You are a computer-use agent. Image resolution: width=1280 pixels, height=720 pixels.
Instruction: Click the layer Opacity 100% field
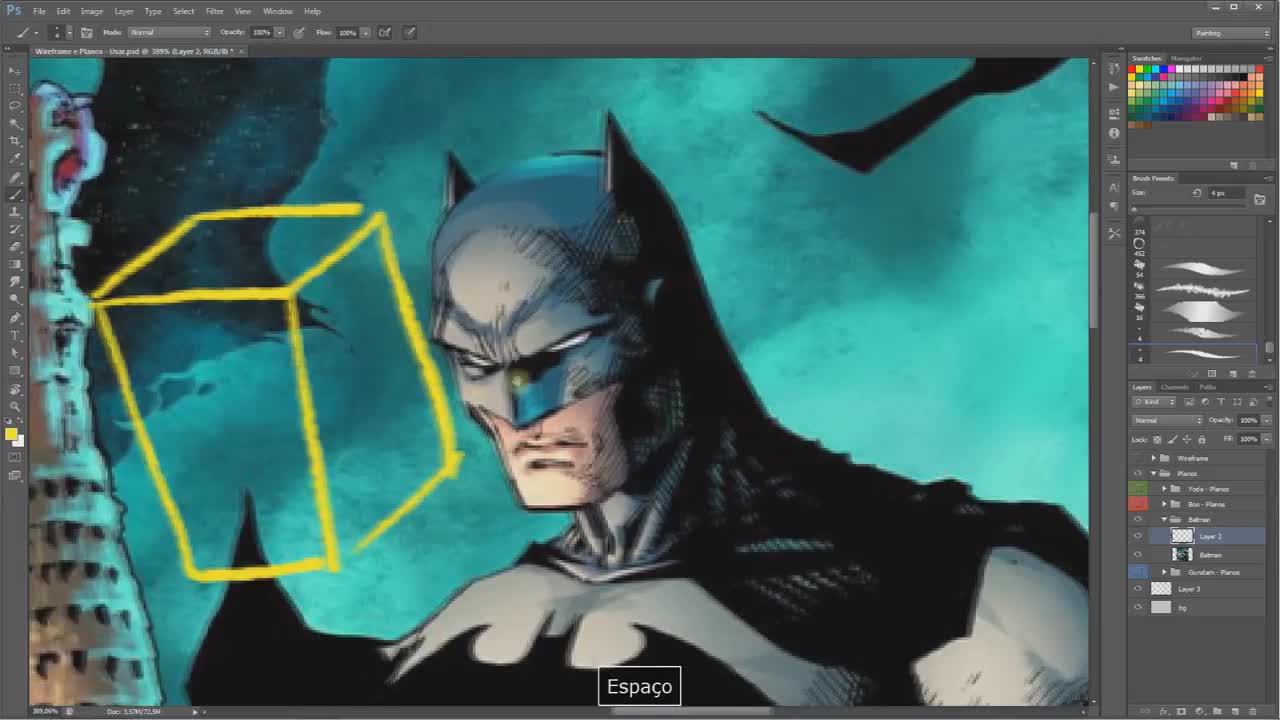(1248, 420)
